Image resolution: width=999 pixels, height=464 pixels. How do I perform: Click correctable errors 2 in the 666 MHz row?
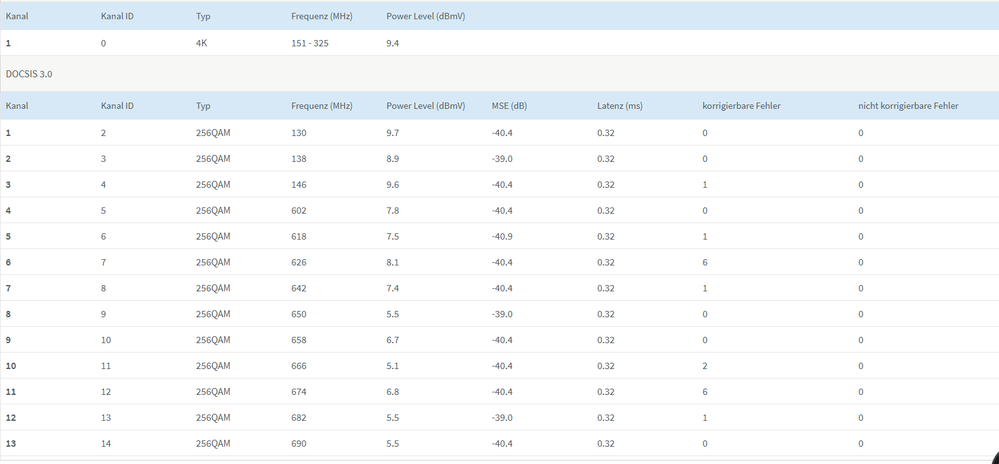pyautogui.click(x=705, y=366)
